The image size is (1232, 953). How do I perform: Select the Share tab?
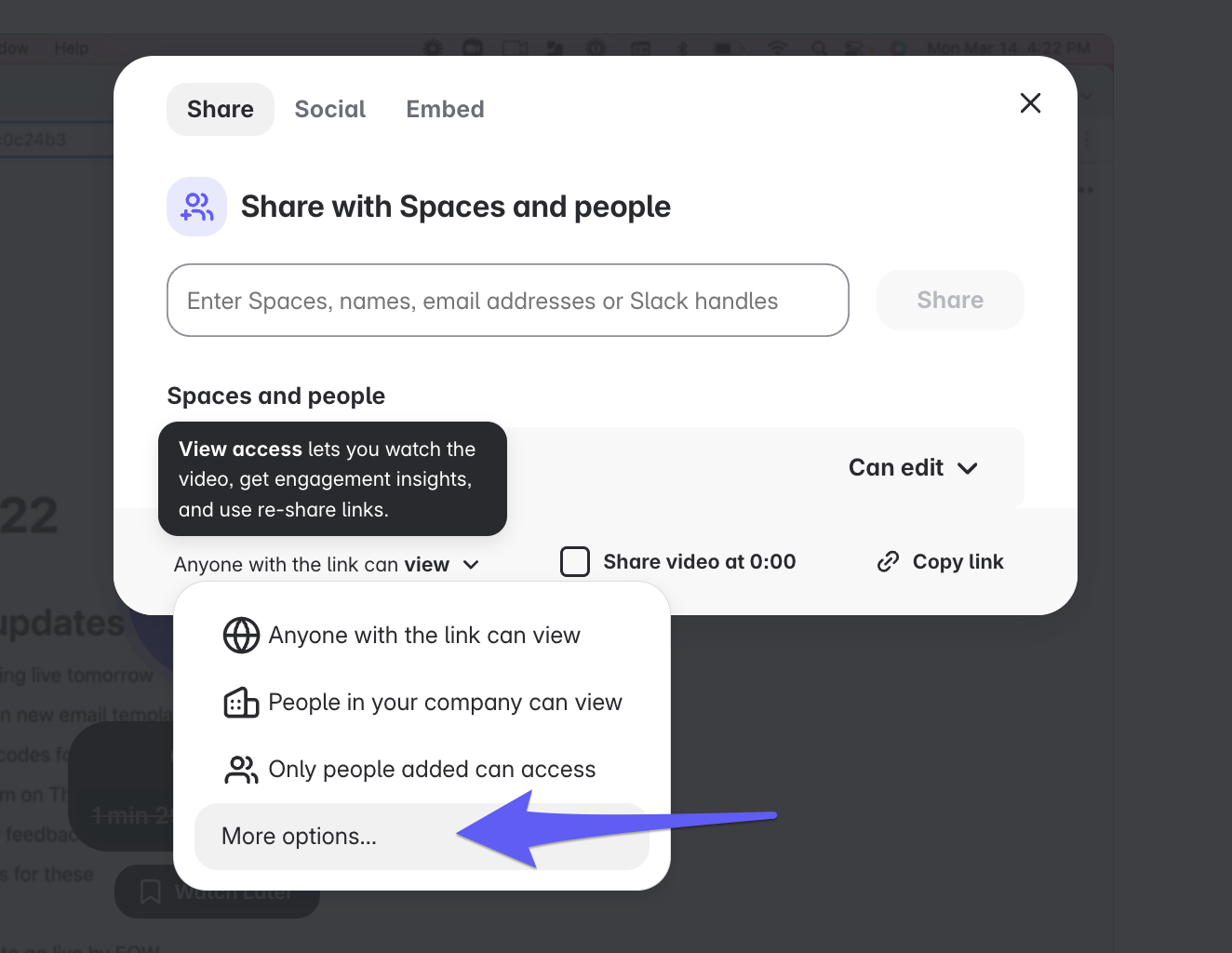pyautogui.click(x=221, y=110)
